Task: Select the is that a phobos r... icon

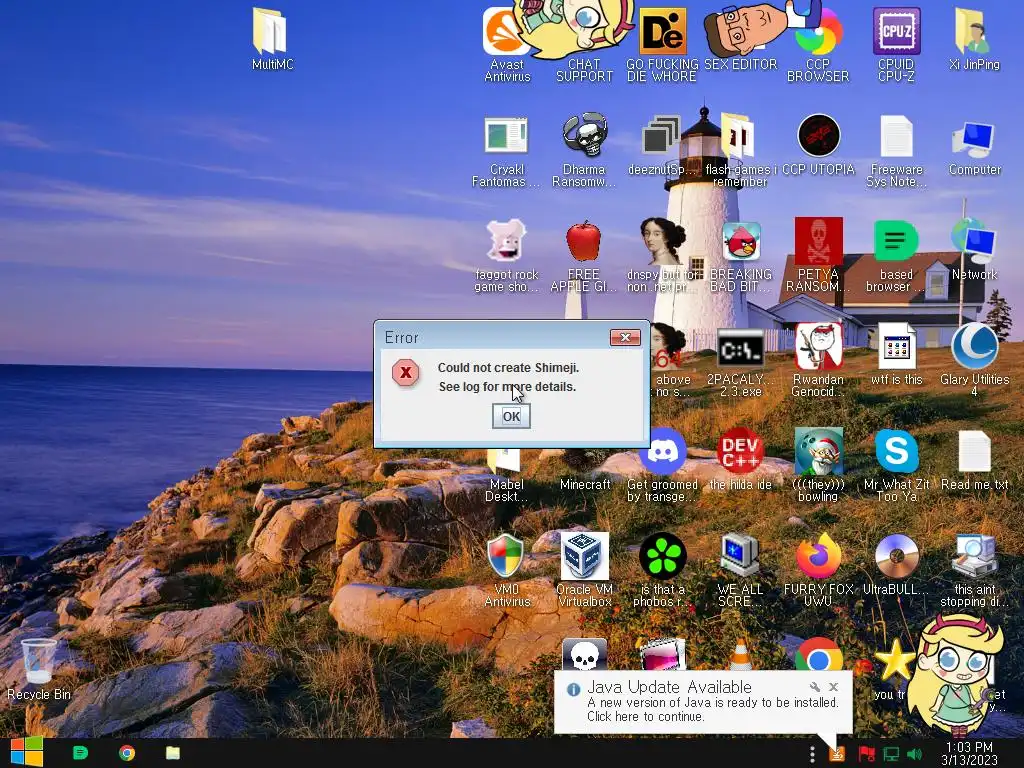Action: point(662,571)
